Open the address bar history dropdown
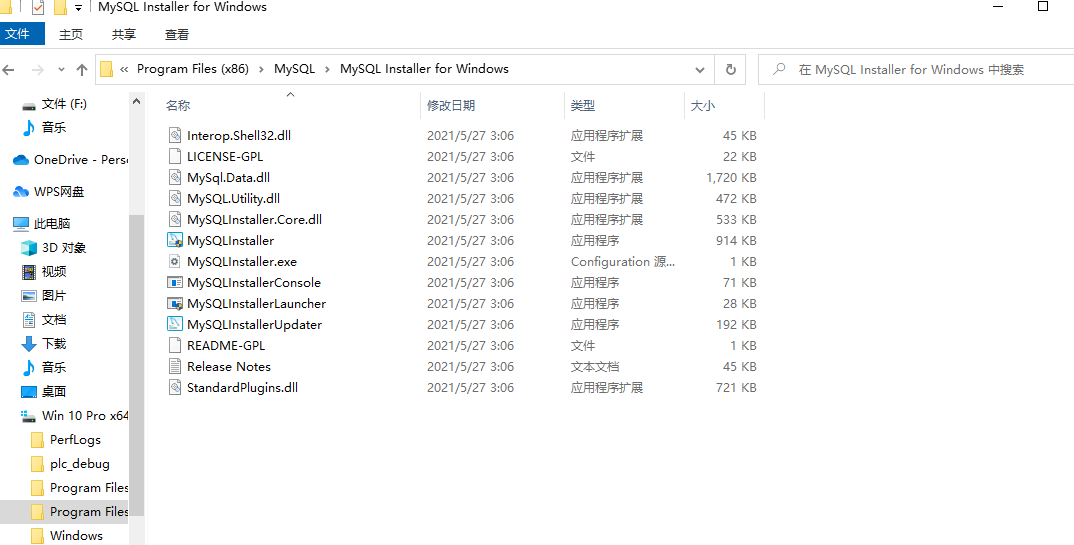1074x545 pixels. pyautogui.click(x=699, y=69)
